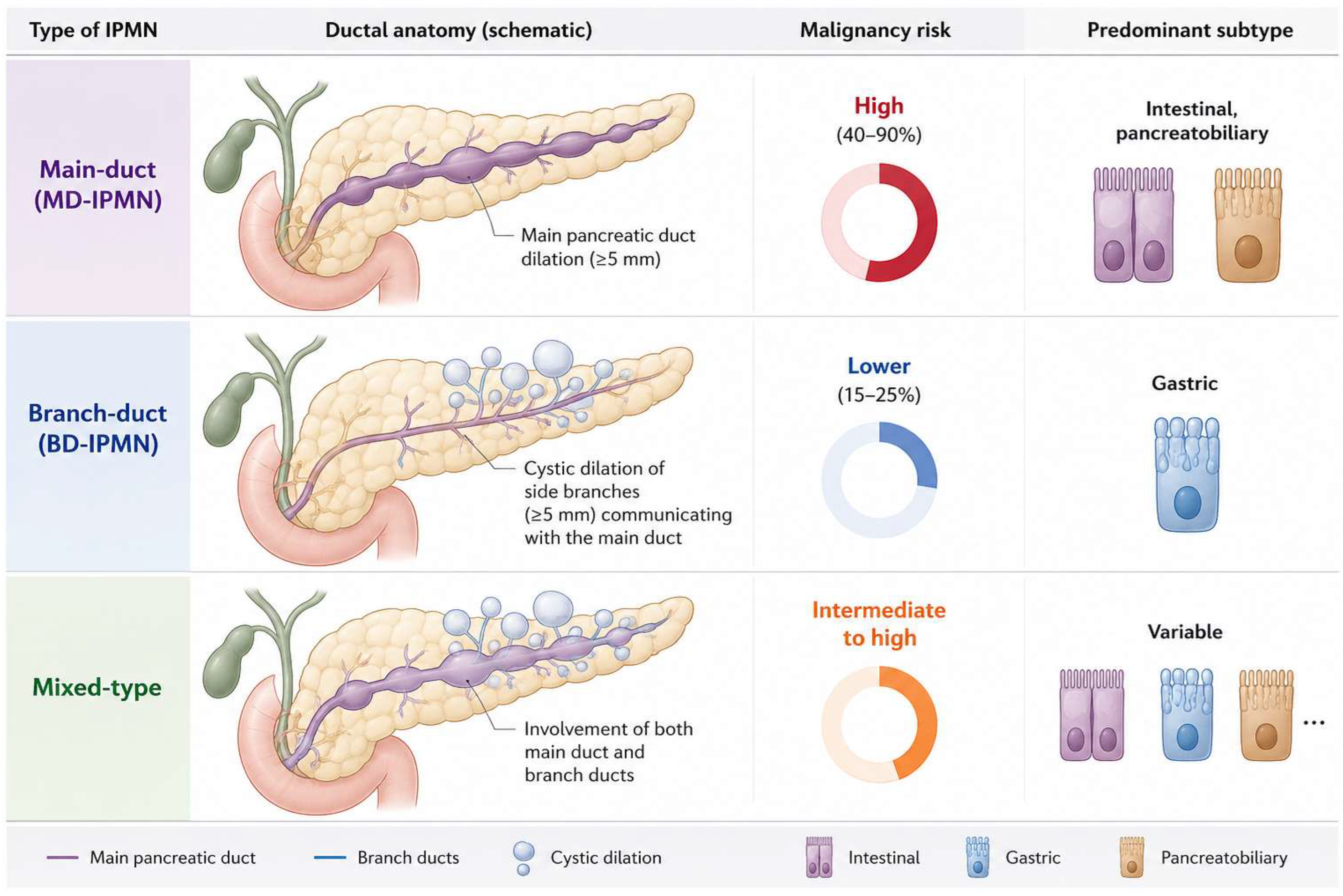Select the Mixed-type row label

[x=97, y=687]
